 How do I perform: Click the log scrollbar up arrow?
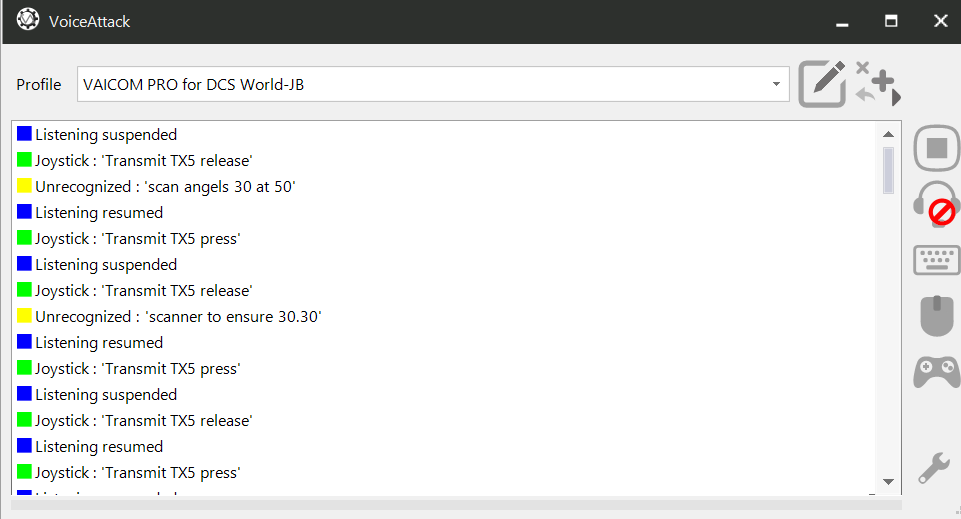(x=888, y=134)
